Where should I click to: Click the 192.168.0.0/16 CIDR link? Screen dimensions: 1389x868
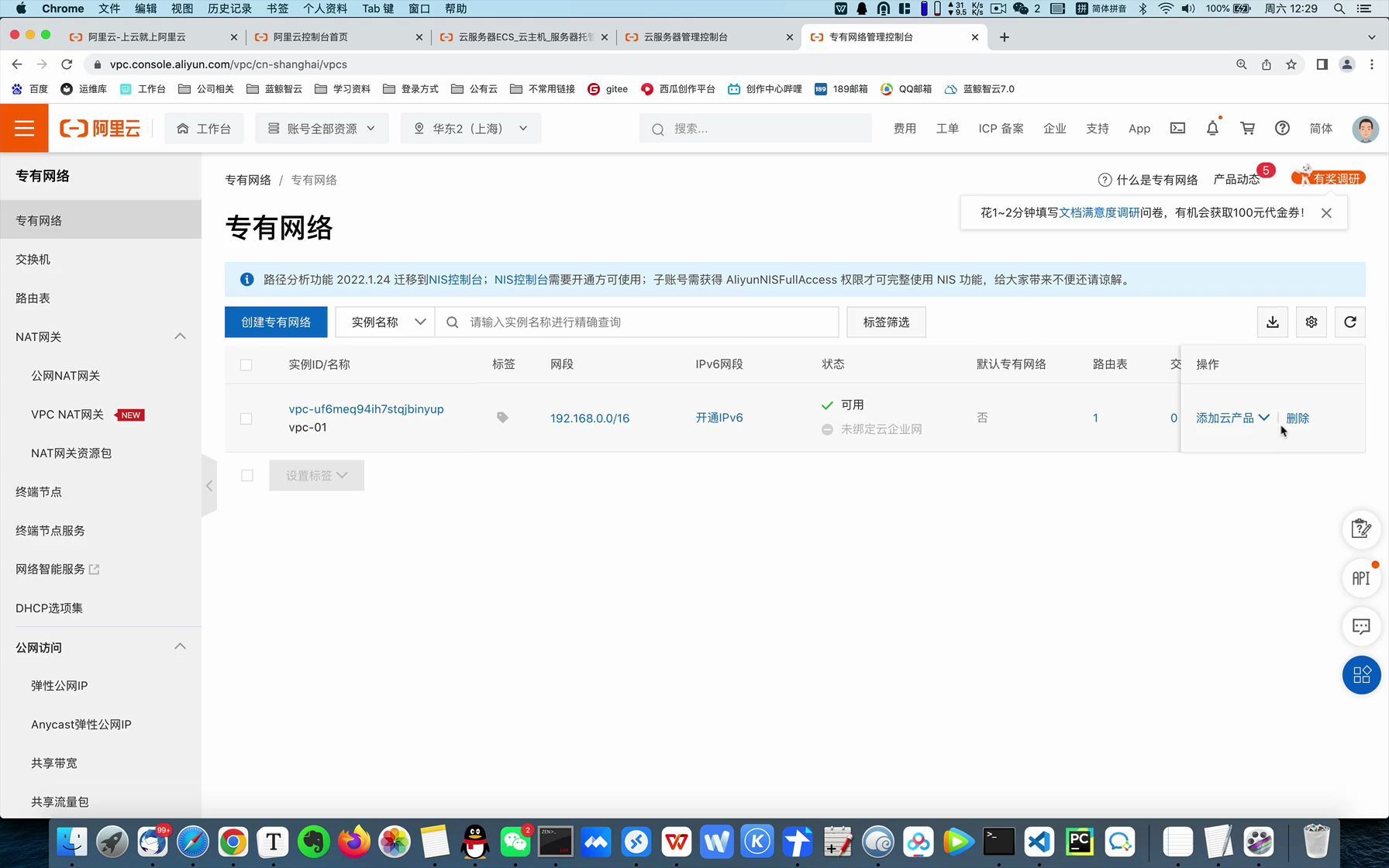[590, 418]
